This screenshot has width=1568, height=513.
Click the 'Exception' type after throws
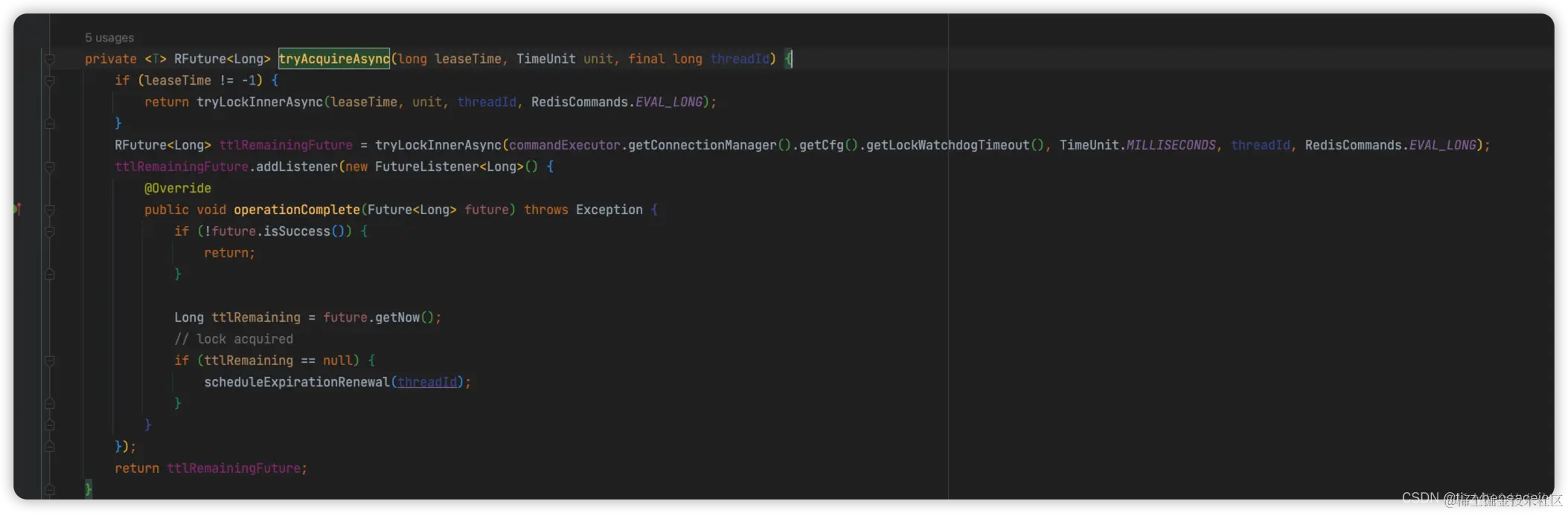(609, 210)
